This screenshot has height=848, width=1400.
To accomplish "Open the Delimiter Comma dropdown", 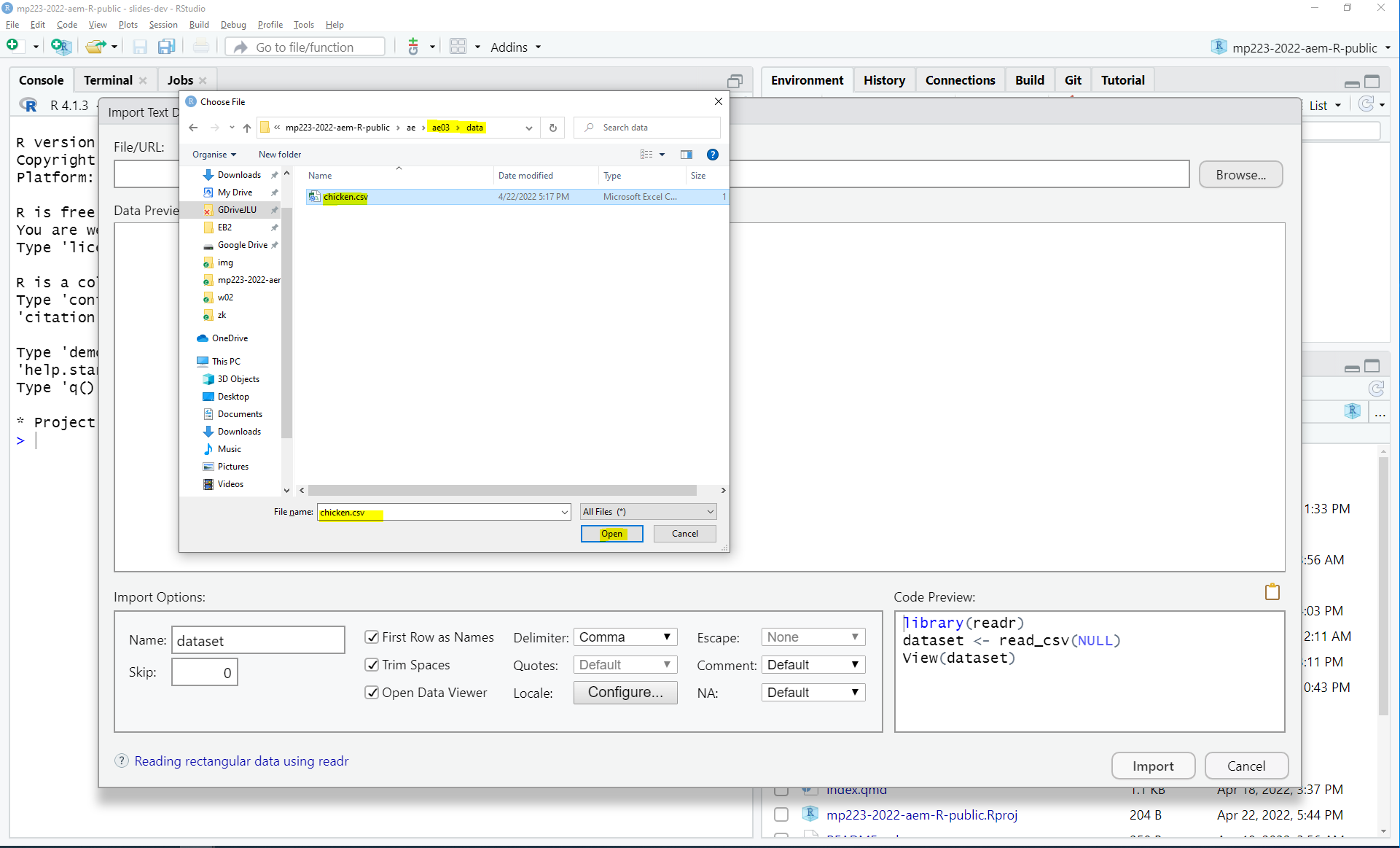I will [625, 637].
